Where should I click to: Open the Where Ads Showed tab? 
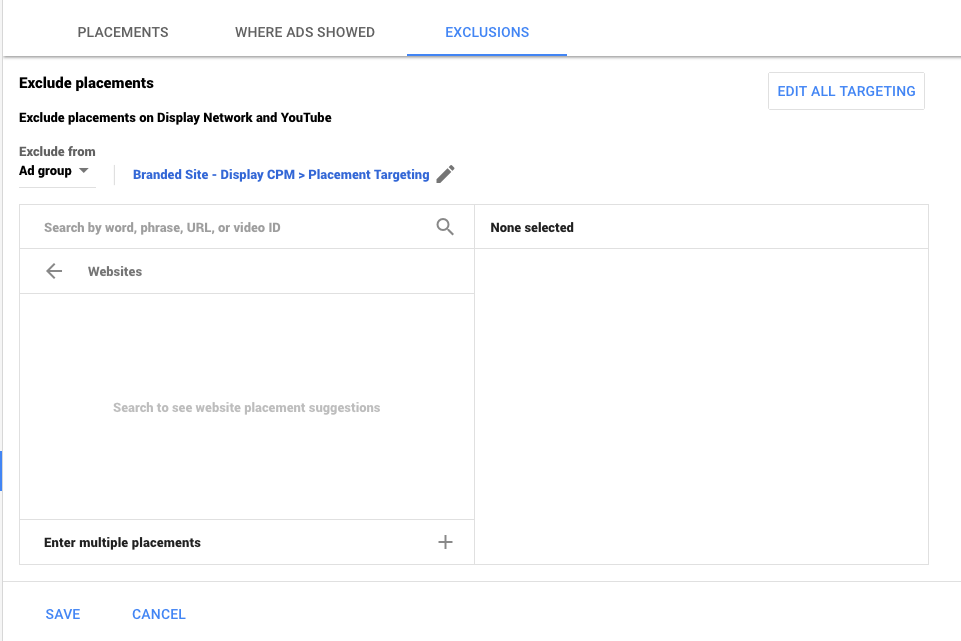pos(305,32)
